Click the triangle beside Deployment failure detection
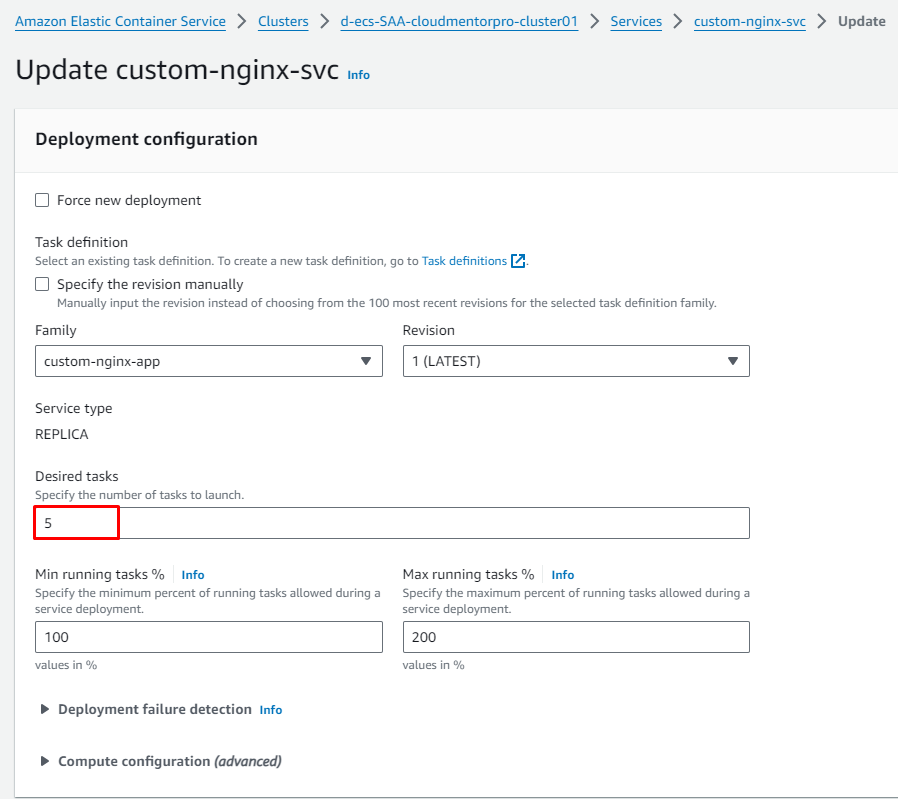This screenshot has height=799, width=898. pos(44,709)
